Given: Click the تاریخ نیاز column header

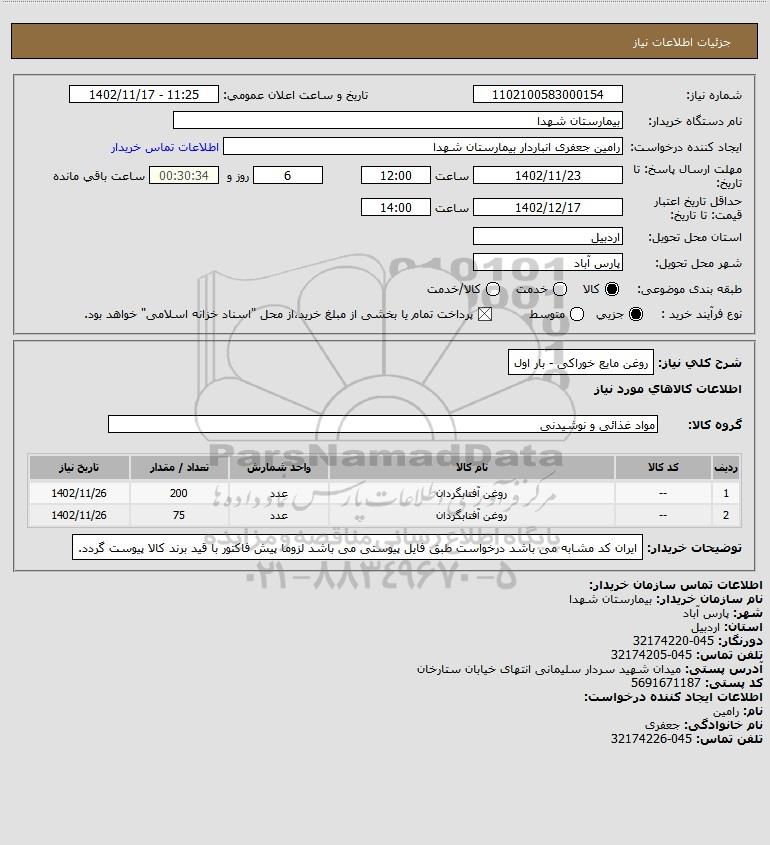Looking at the screenshot, I should (x=79, y=467).
